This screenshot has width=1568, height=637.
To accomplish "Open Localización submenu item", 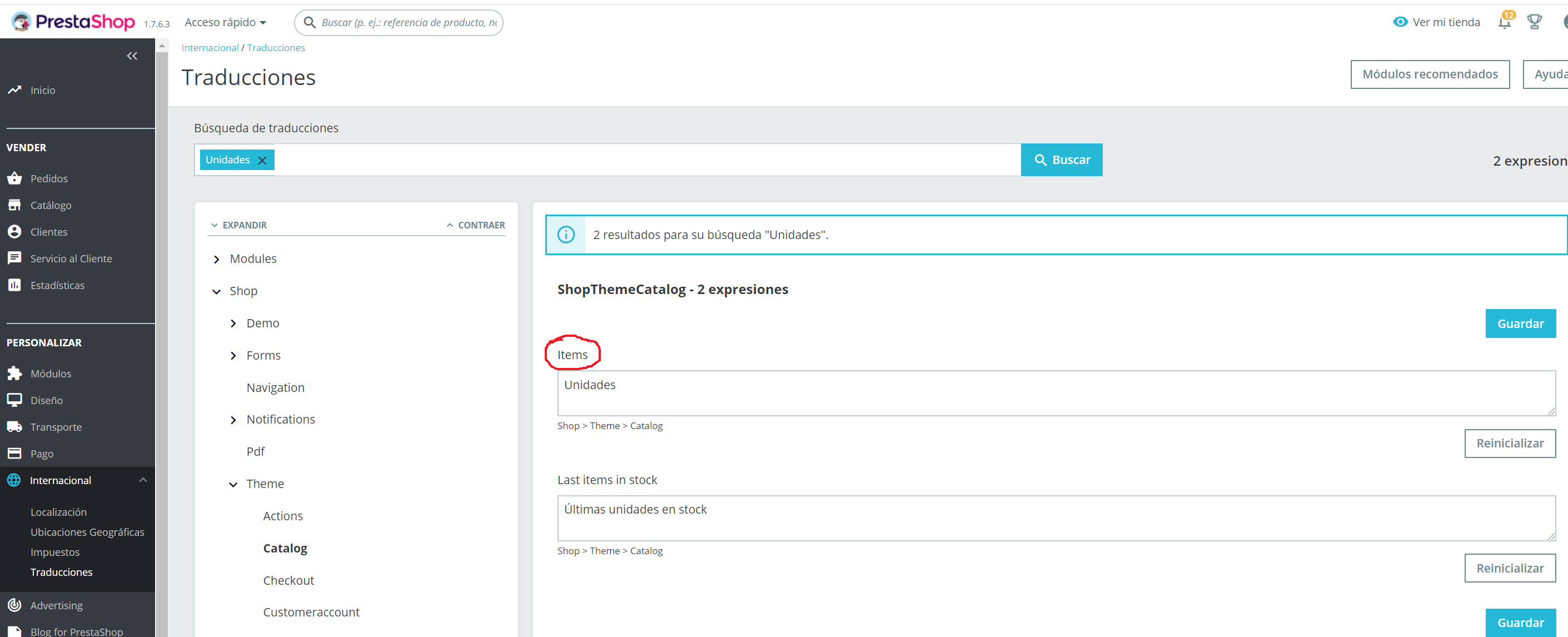I will (58, 512).
